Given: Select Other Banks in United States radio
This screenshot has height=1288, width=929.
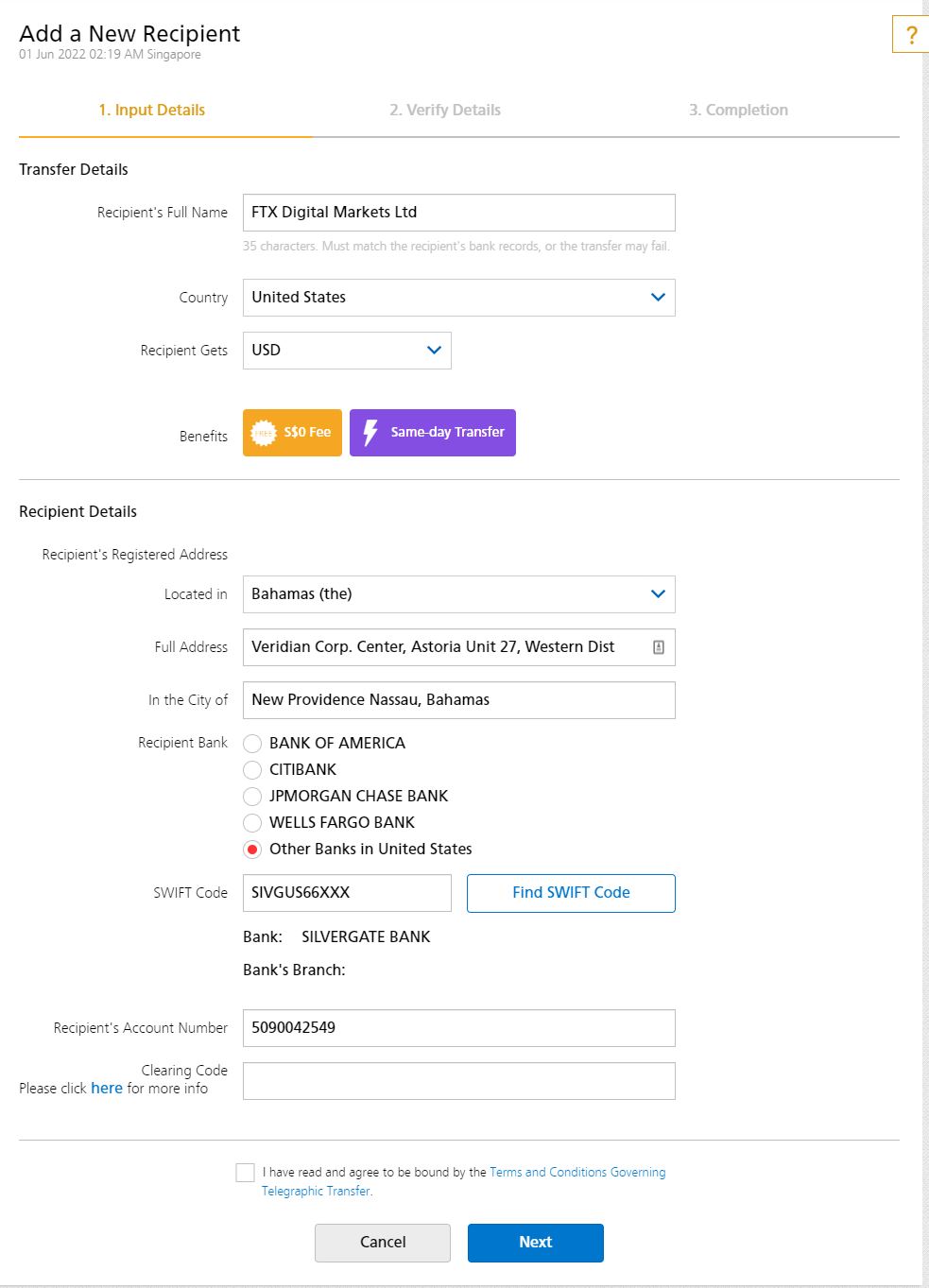Looking at the screenshot, I should click(x=252, y=850).
